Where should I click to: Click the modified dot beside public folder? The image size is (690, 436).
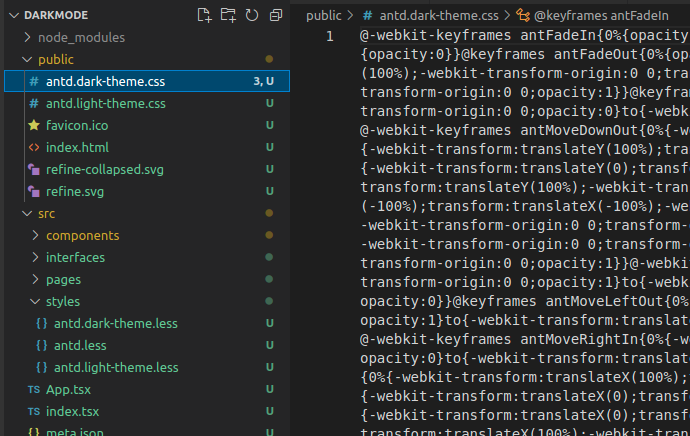(269, 59)
